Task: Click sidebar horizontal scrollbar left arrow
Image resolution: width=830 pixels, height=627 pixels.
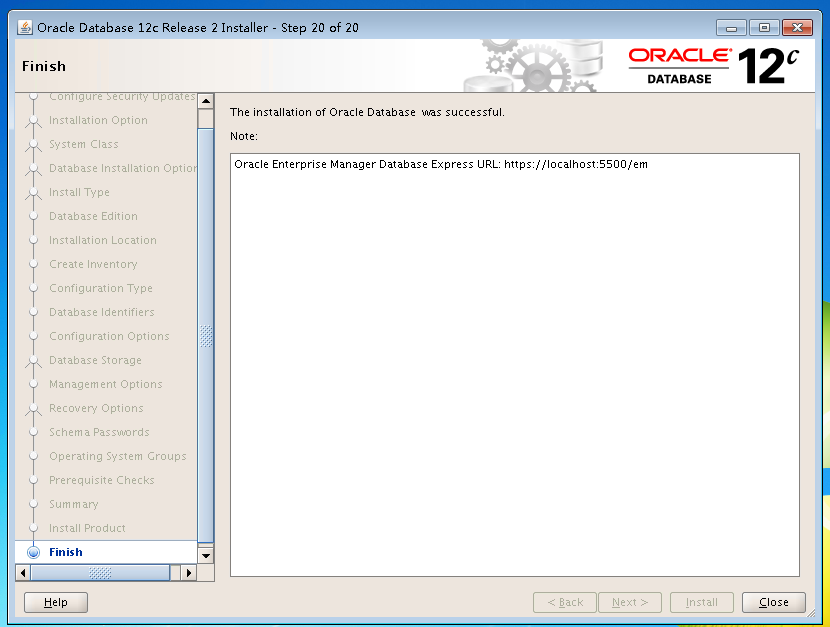Action: click(x=23, y=573)
